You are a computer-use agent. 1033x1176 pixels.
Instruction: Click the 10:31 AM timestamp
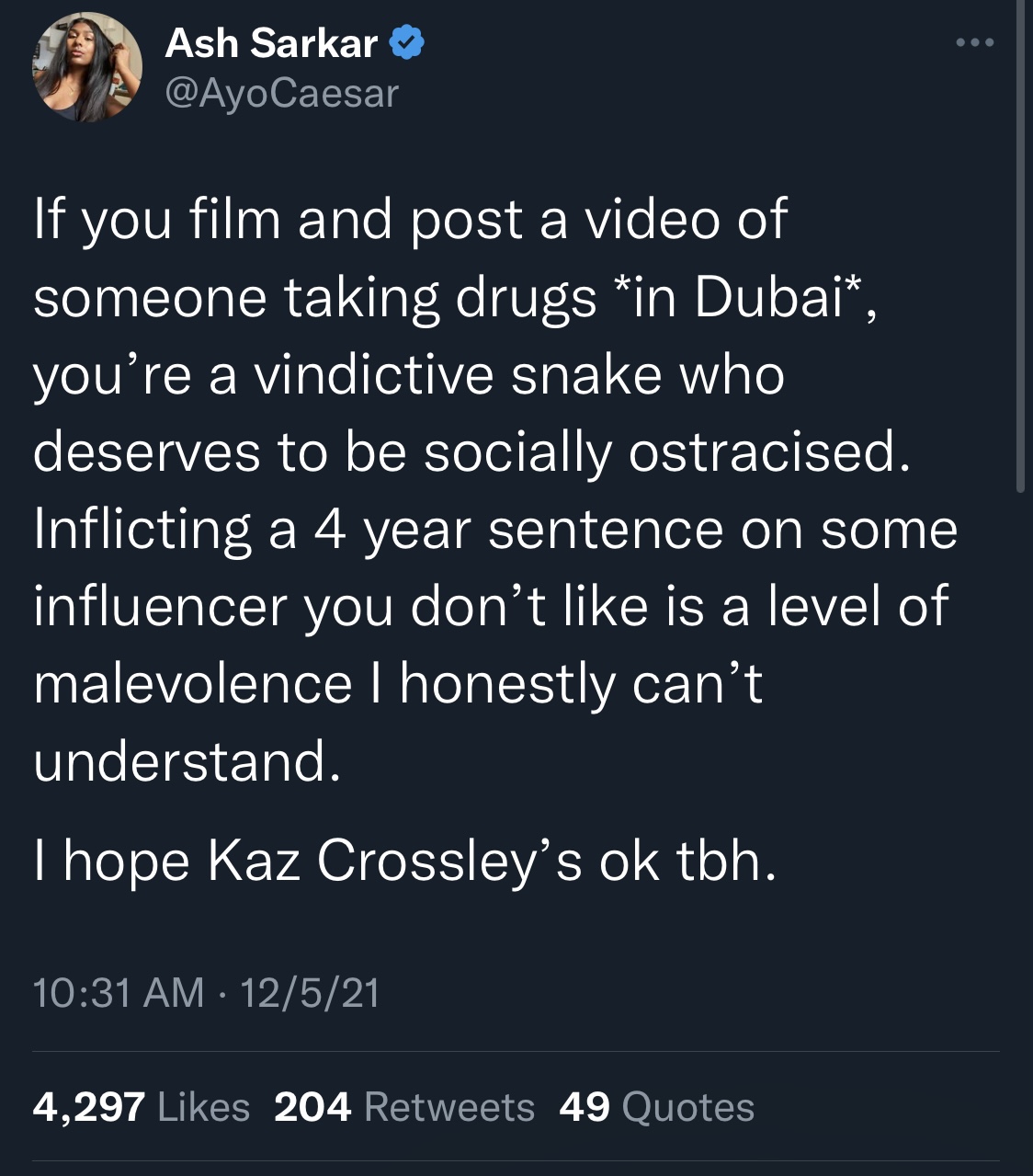pos(119,992)
